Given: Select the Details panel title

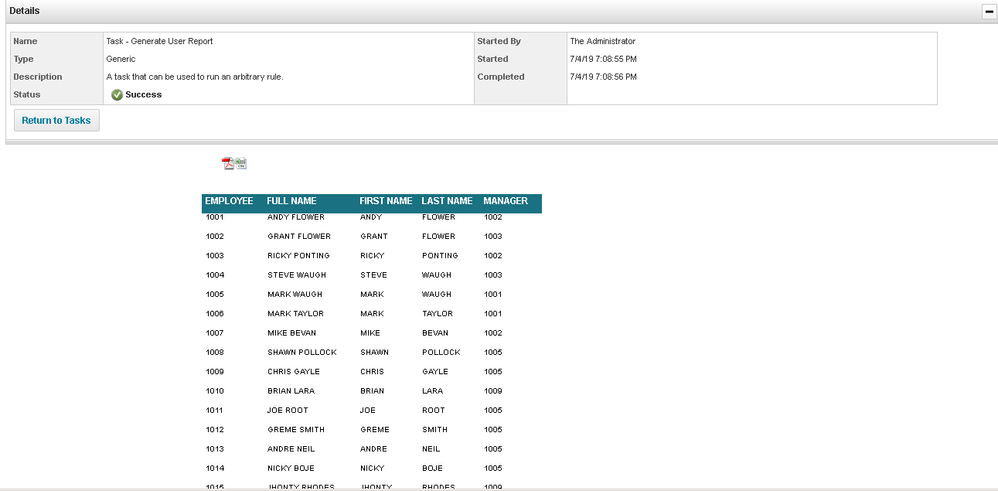Looking at the screenshot, I should pyautogui.click(x=25, y=10).
